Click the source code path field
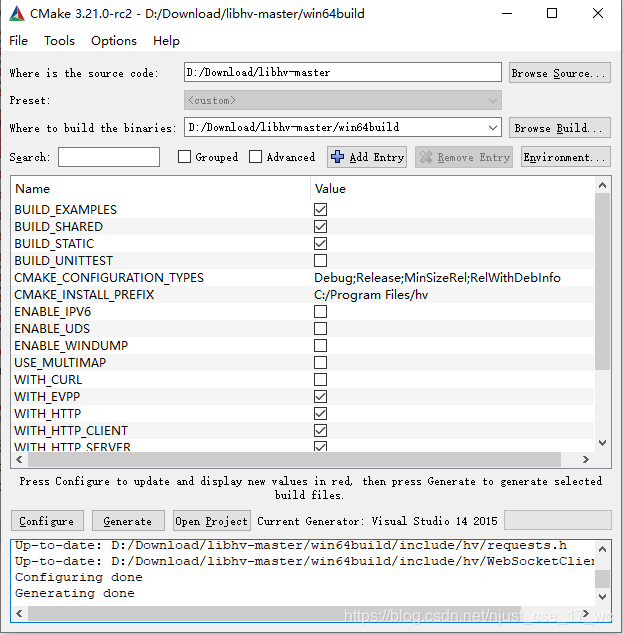 click(343, 72)
